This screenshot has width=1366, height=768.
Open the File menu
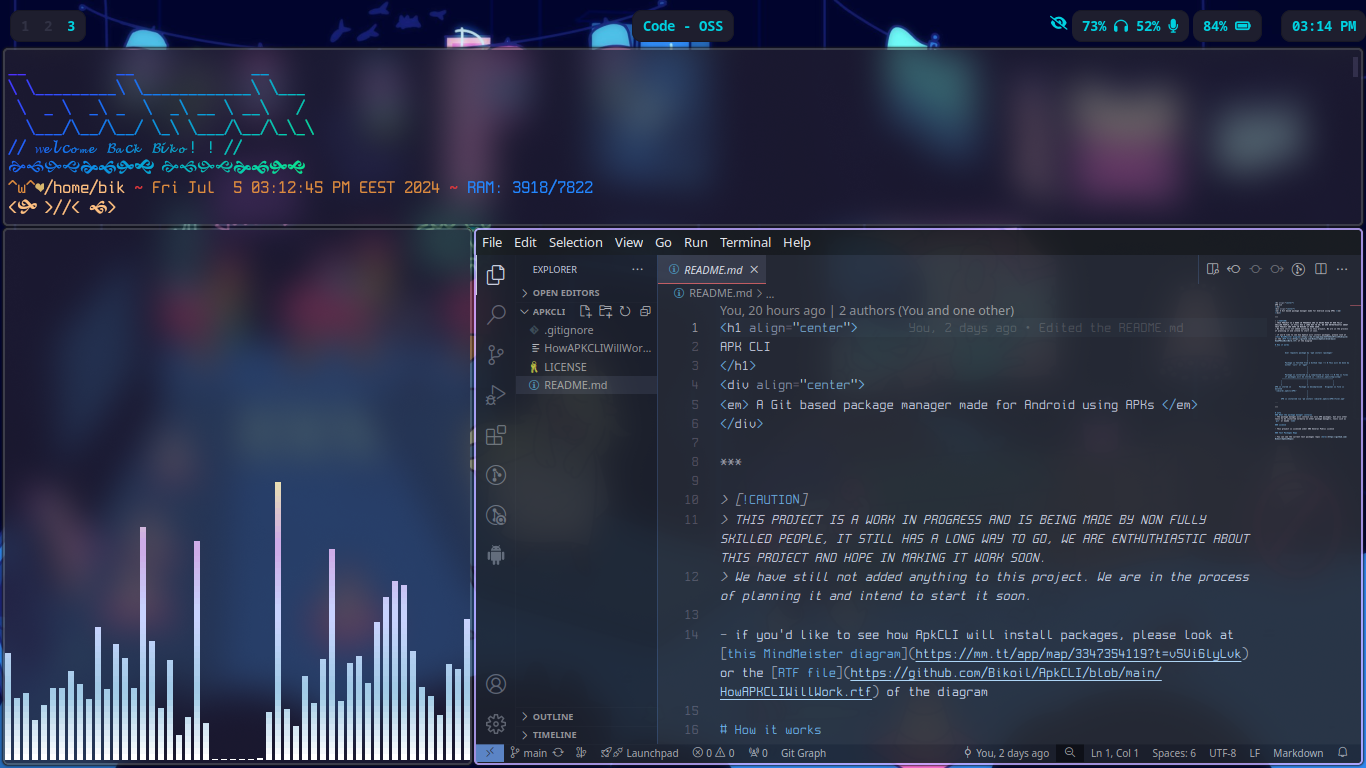(492, 242)
